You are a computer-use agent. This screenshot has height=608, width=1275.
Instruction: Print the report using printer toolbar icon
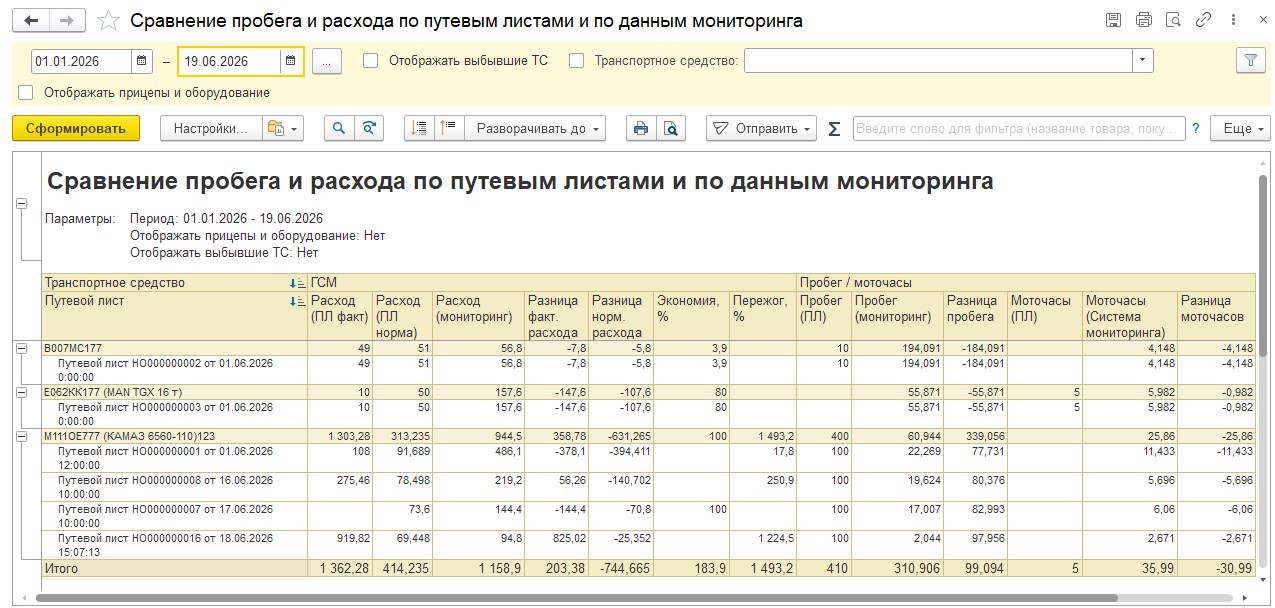(641, 128)
